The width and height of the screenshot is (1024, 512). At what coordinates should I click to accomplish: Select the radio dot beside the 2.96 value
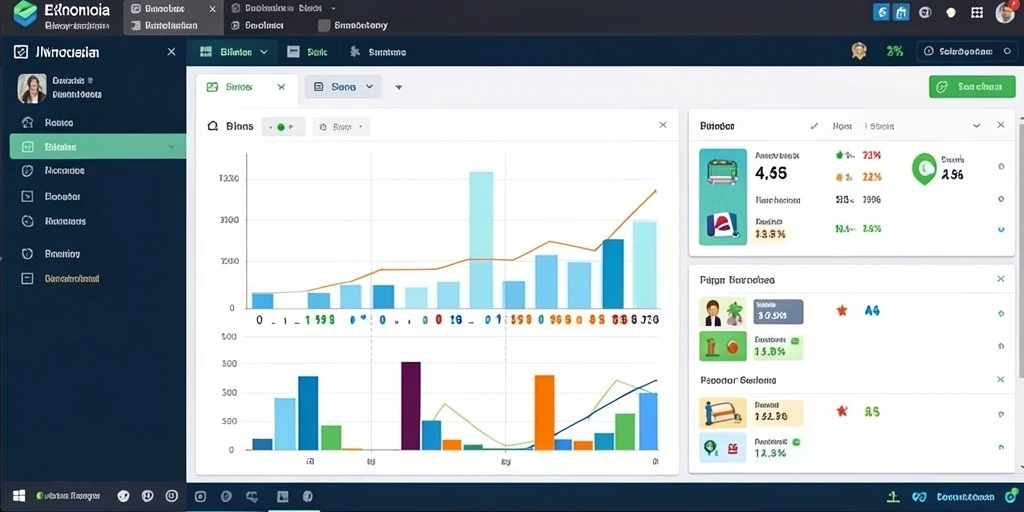pyautogui.click(x=1001, y=167)
